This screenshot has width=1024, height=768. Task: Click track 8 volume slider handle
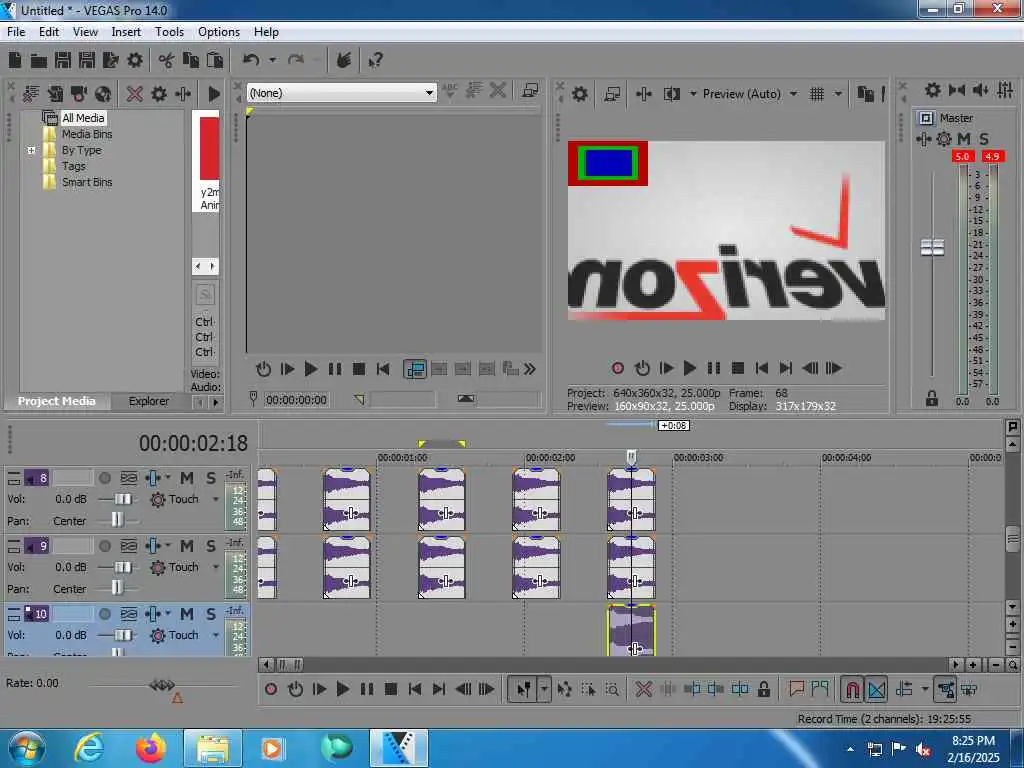[x=123, y=500]
